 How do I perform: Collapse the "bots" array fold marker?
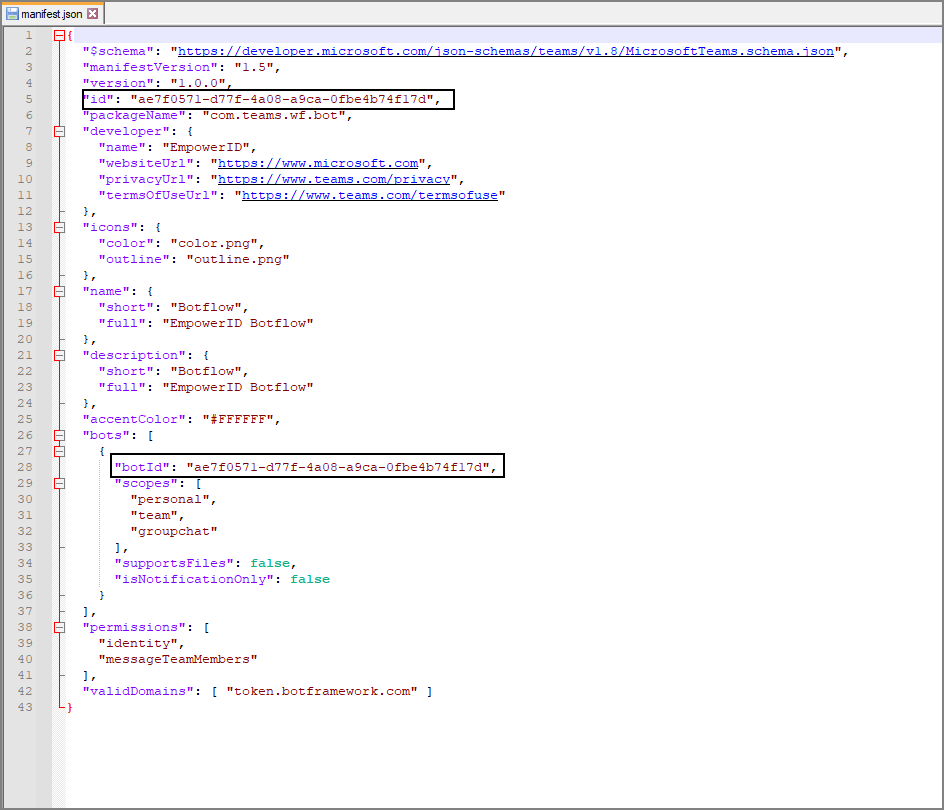pos(59,435)
